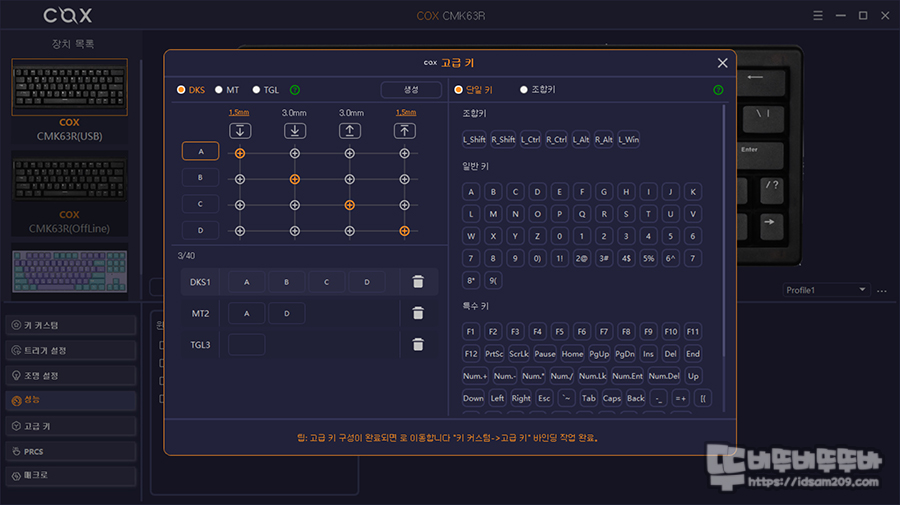Open 성능 in the sidebar
Image resolution: width=900 pixels, height=505 pixels.
(x=71, y=401)
